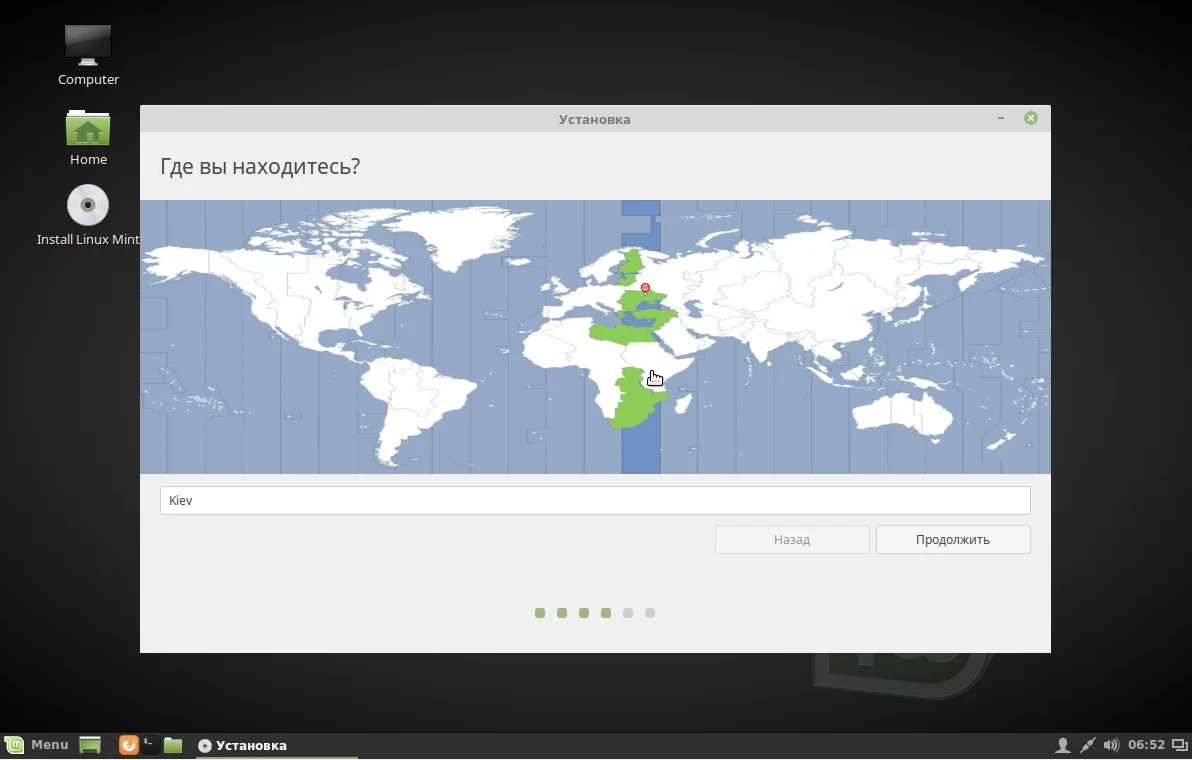Open the Computer desktop icon

point(88,55)
